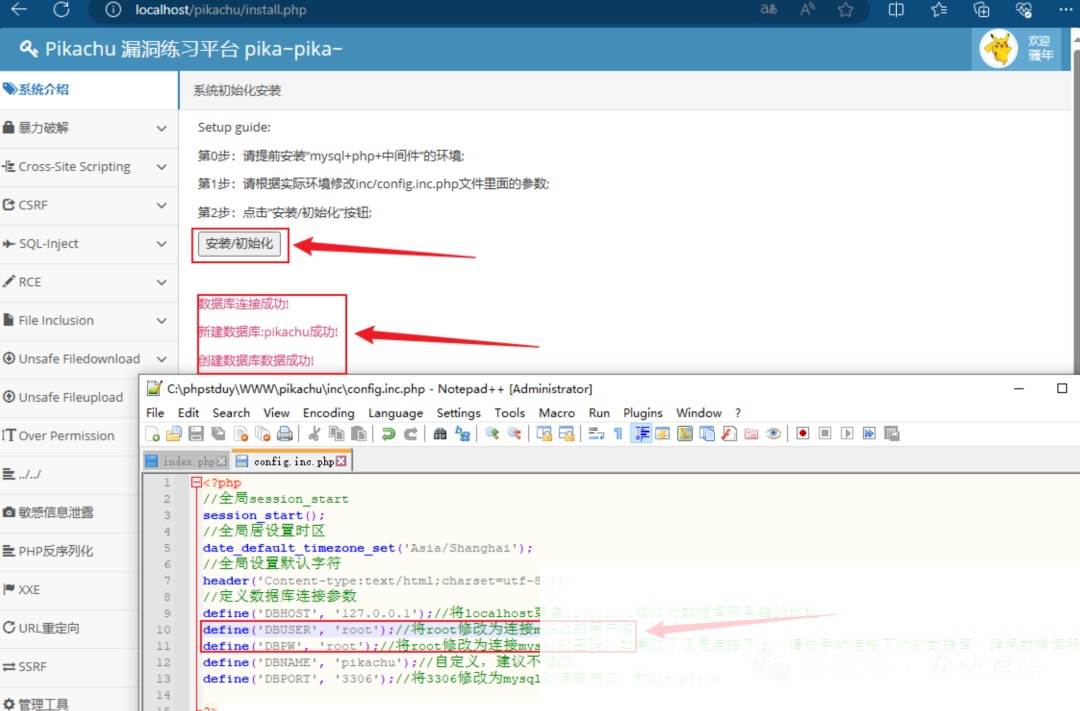Expand the CSRF sidebar section
The image size is (1080, 711).
point(89,205)
